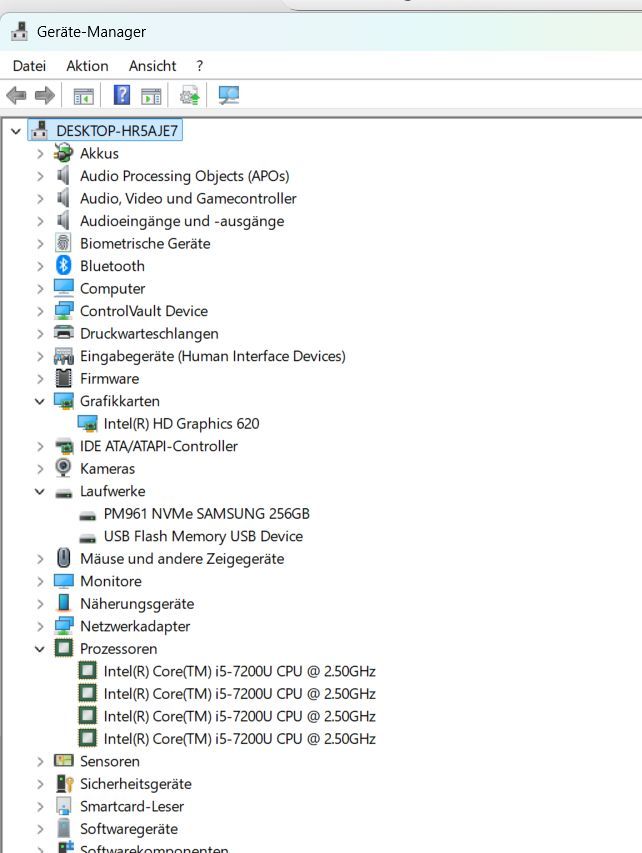This screenshot has height=853, width=642.
Task: Click the Back arrow in toolbar
Action: coord(16,96)
